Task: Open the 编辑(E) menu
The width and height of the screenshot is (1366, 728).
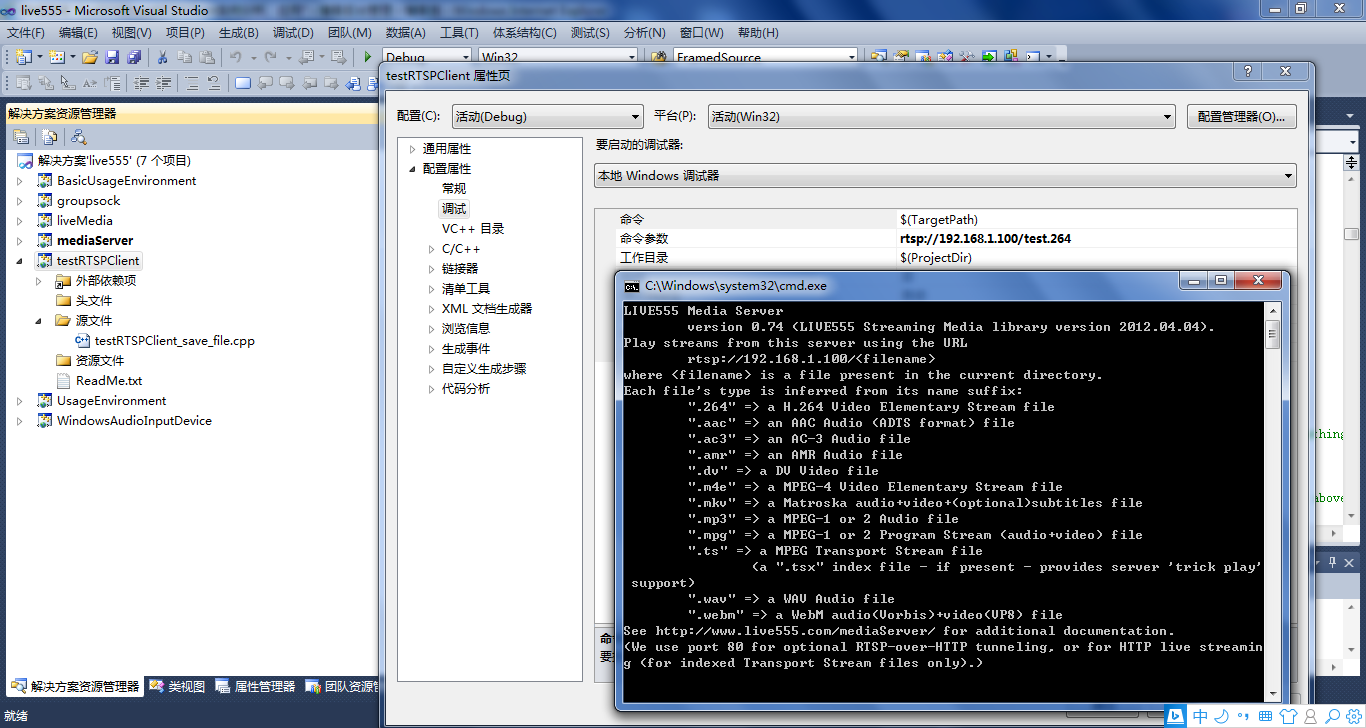Action: click(78, 33)
